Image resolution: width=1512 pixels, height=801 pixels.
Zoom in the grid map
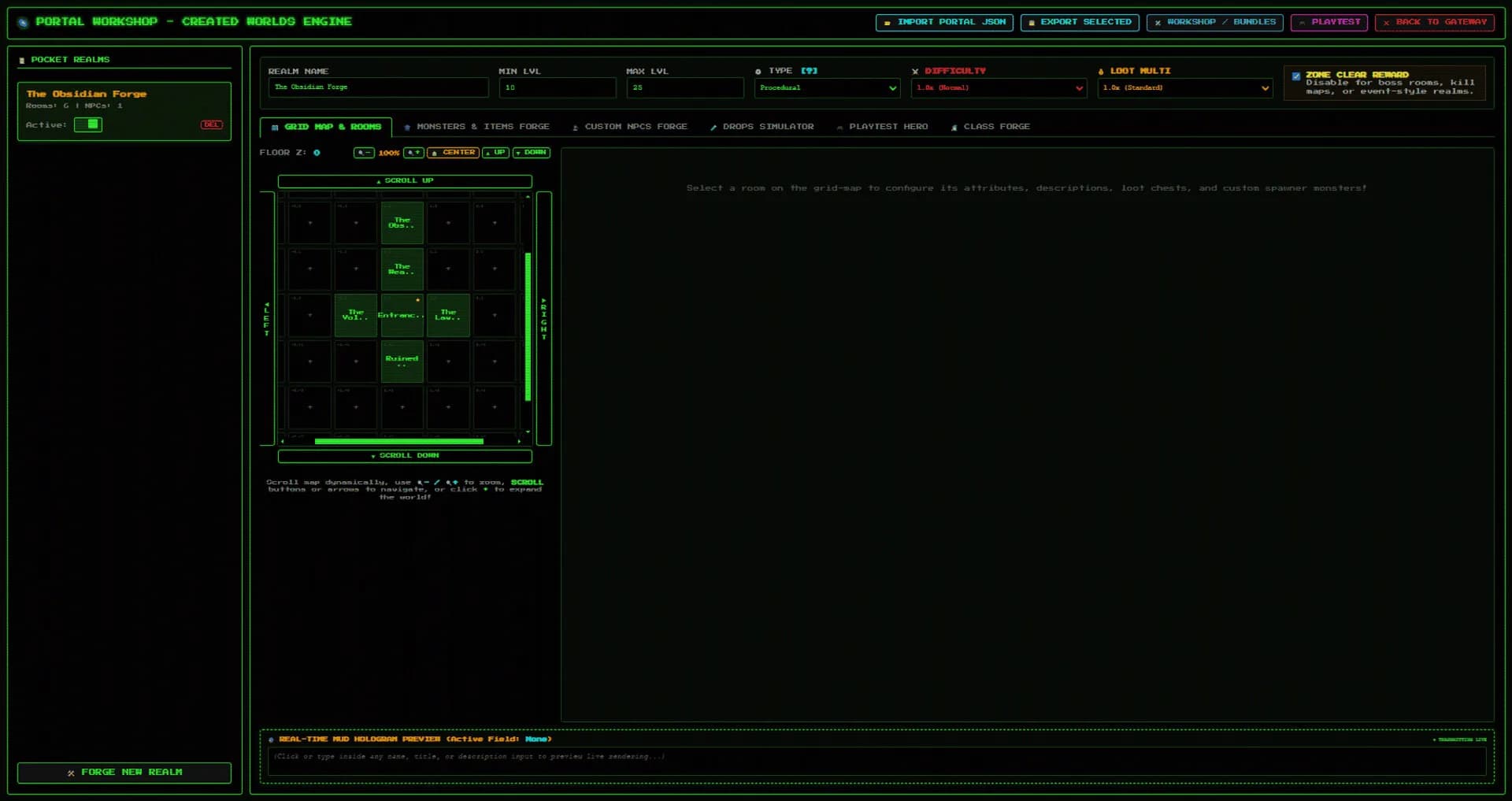413,153
